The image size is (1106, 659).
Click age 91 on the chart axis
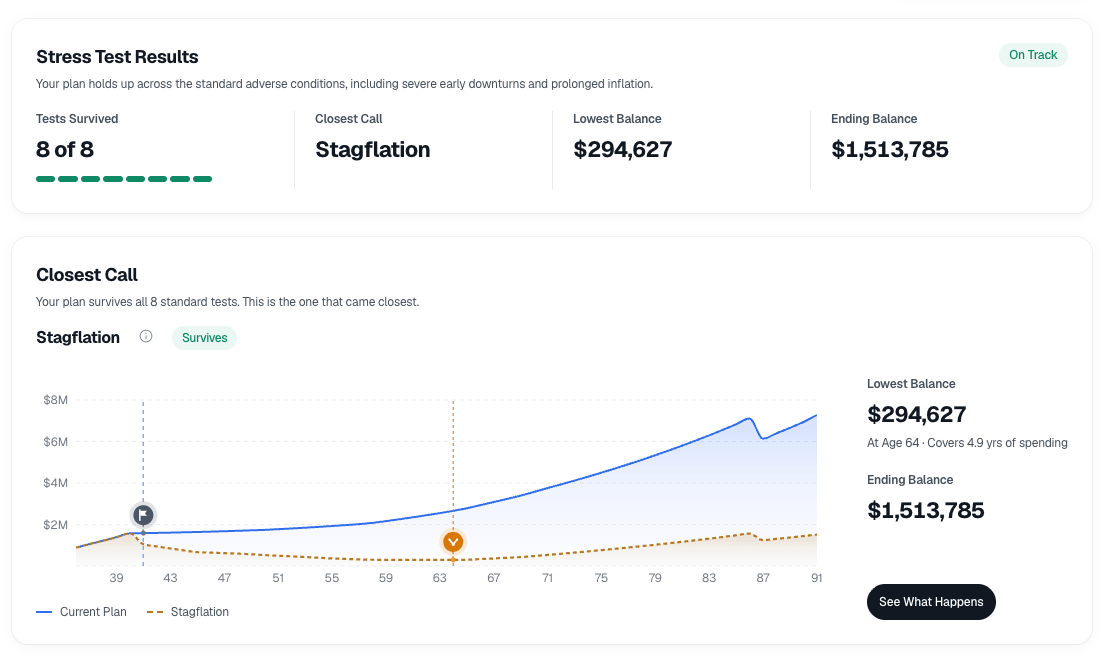[x=816, y=578]
